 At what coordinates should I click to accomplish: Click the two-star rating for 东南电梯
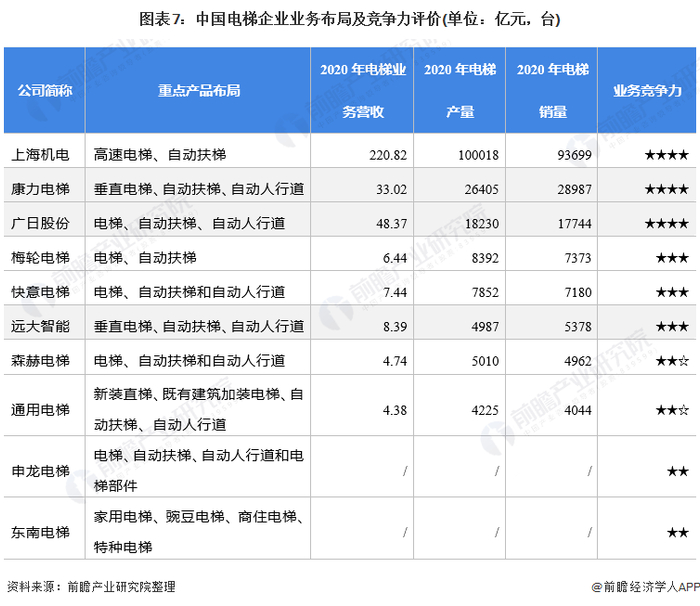[x=678, y=532]
